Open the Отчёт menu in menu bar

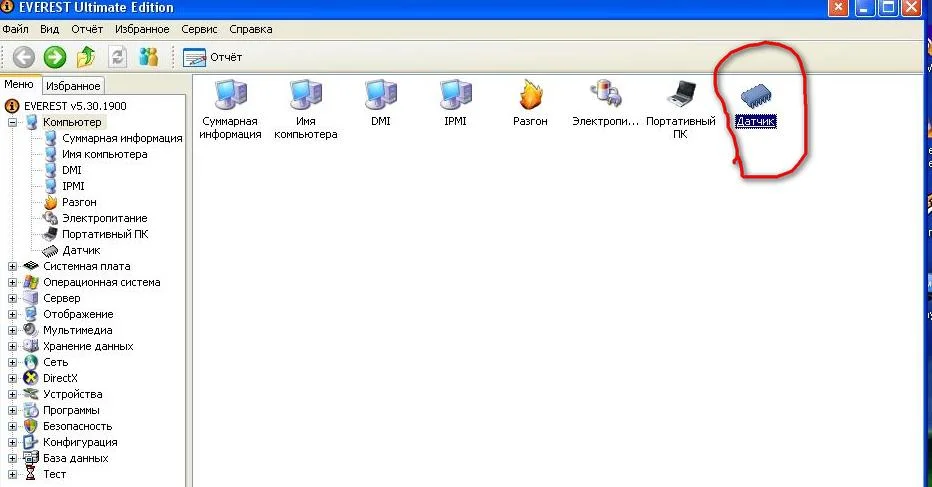87,29
